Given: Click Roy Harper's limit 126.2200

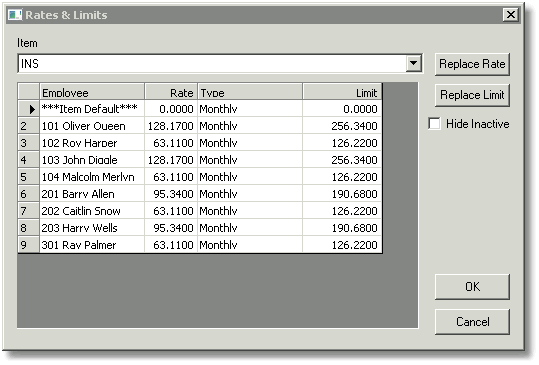Looking at the screenshot, I should (342, 143).
